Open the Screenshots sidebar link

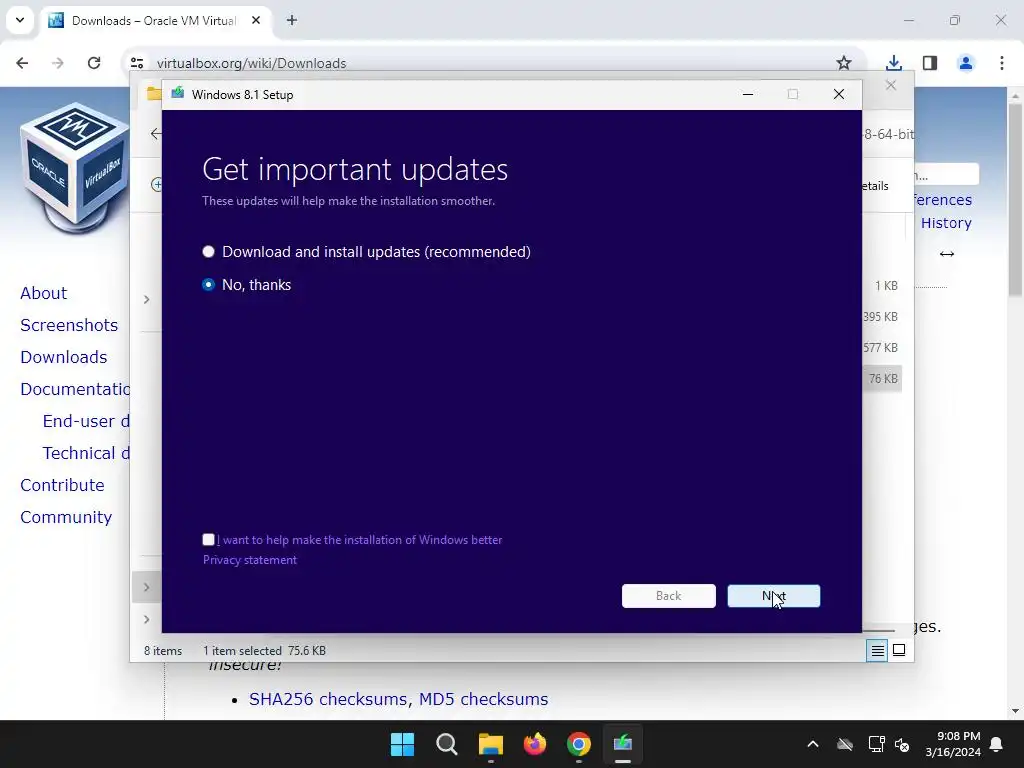point(69,325)
